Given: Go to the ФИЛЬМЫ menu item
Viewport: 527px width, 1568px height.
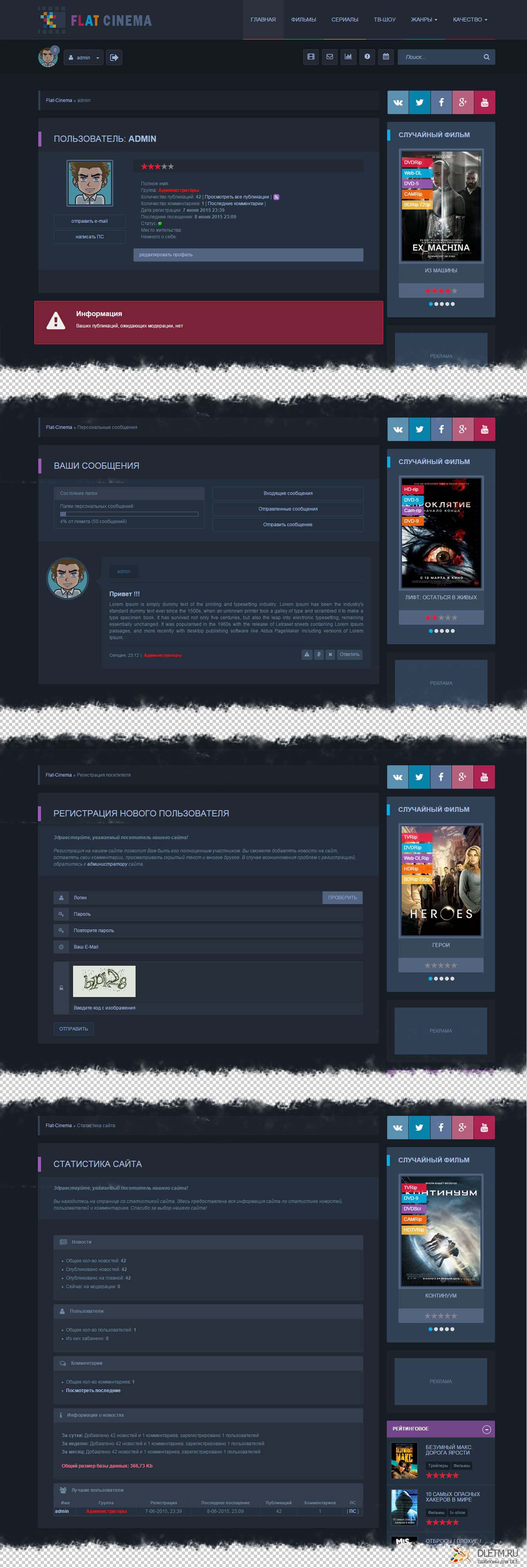Looking at the screenshot, I should pos(303,20).
